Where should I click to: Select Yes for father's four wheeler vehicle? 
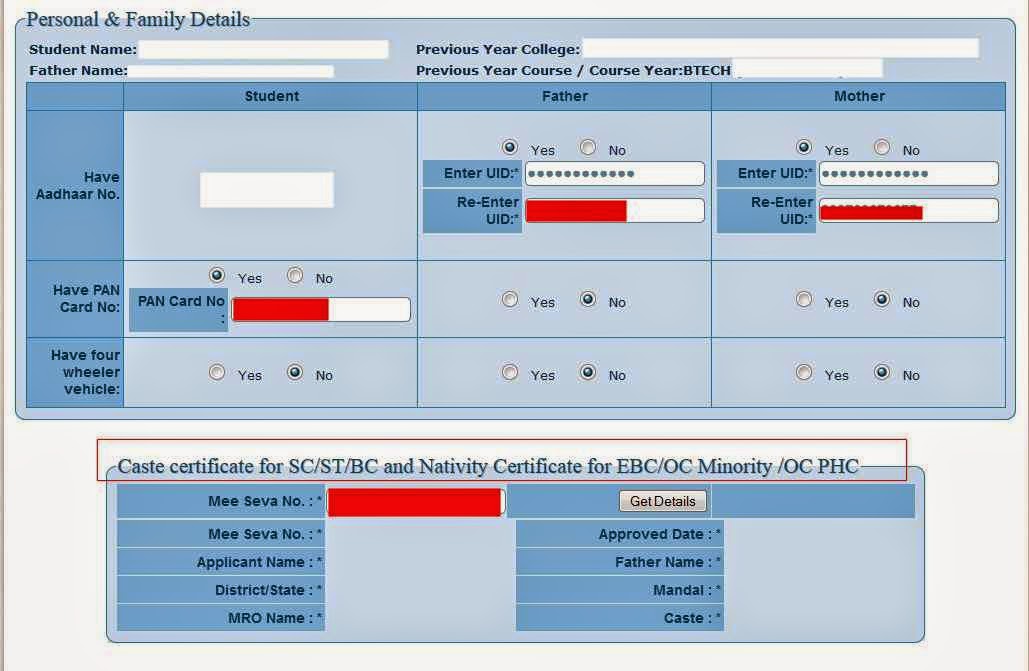click(510, 373)
